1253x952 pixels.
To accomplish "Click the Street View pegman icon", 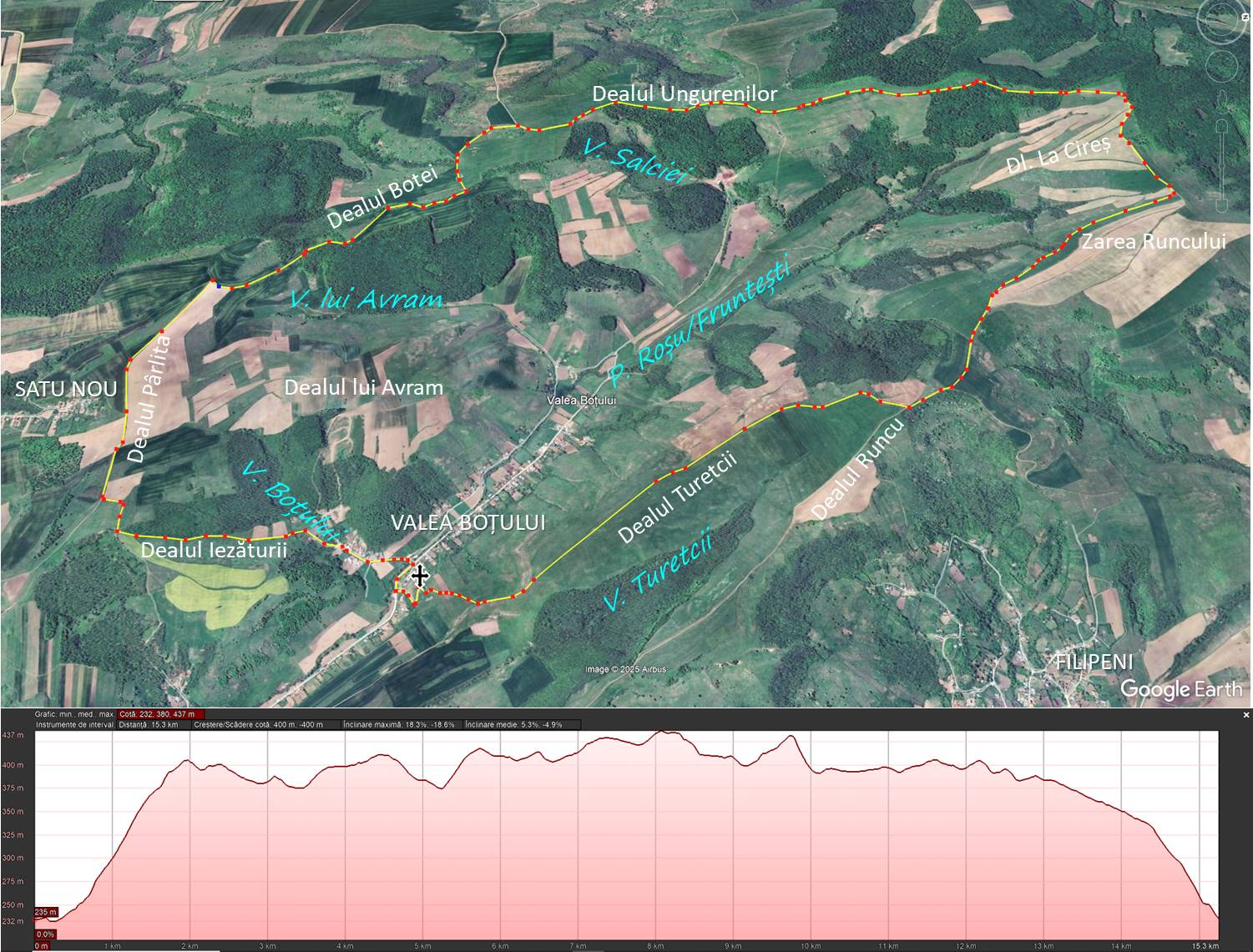I will click(1220, 102).
